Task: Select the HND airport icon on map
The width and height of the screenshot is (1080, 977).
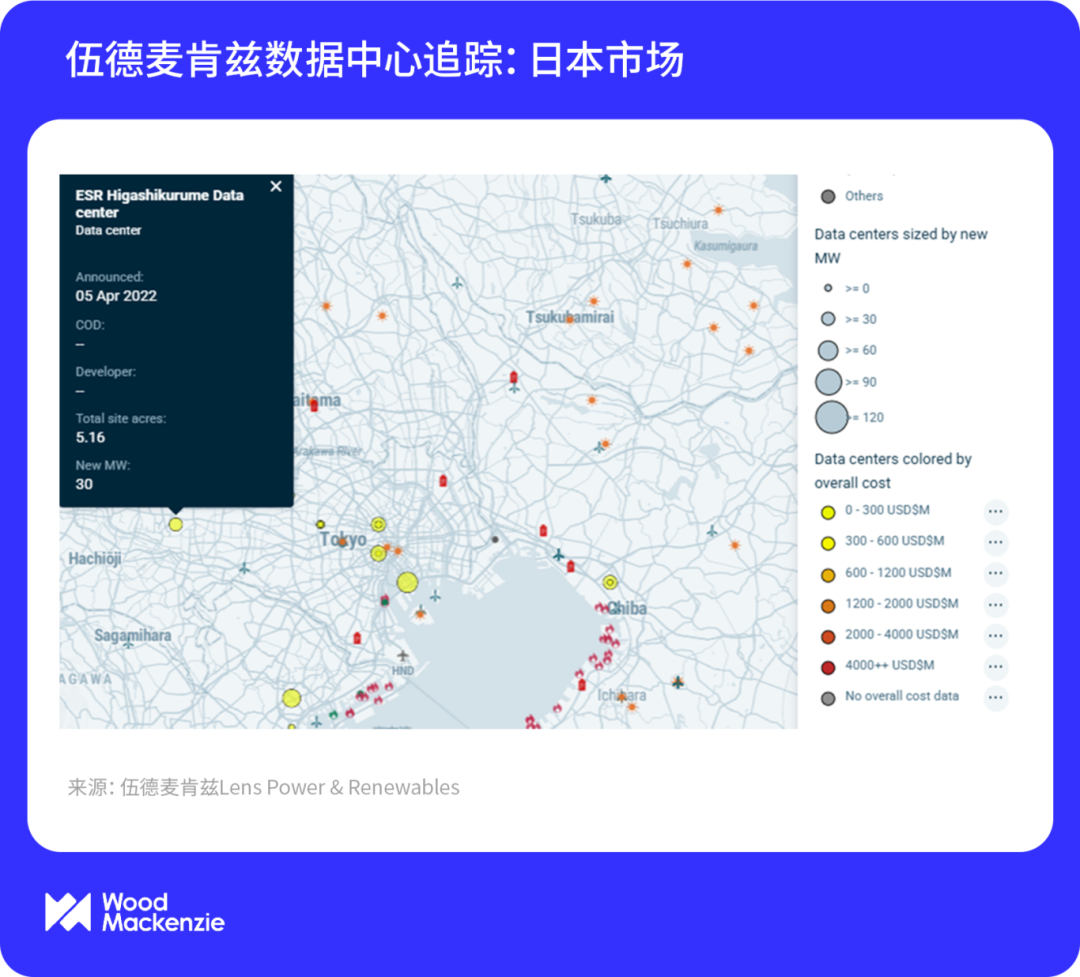Action: pyautogui.click(x=403, y=656)
